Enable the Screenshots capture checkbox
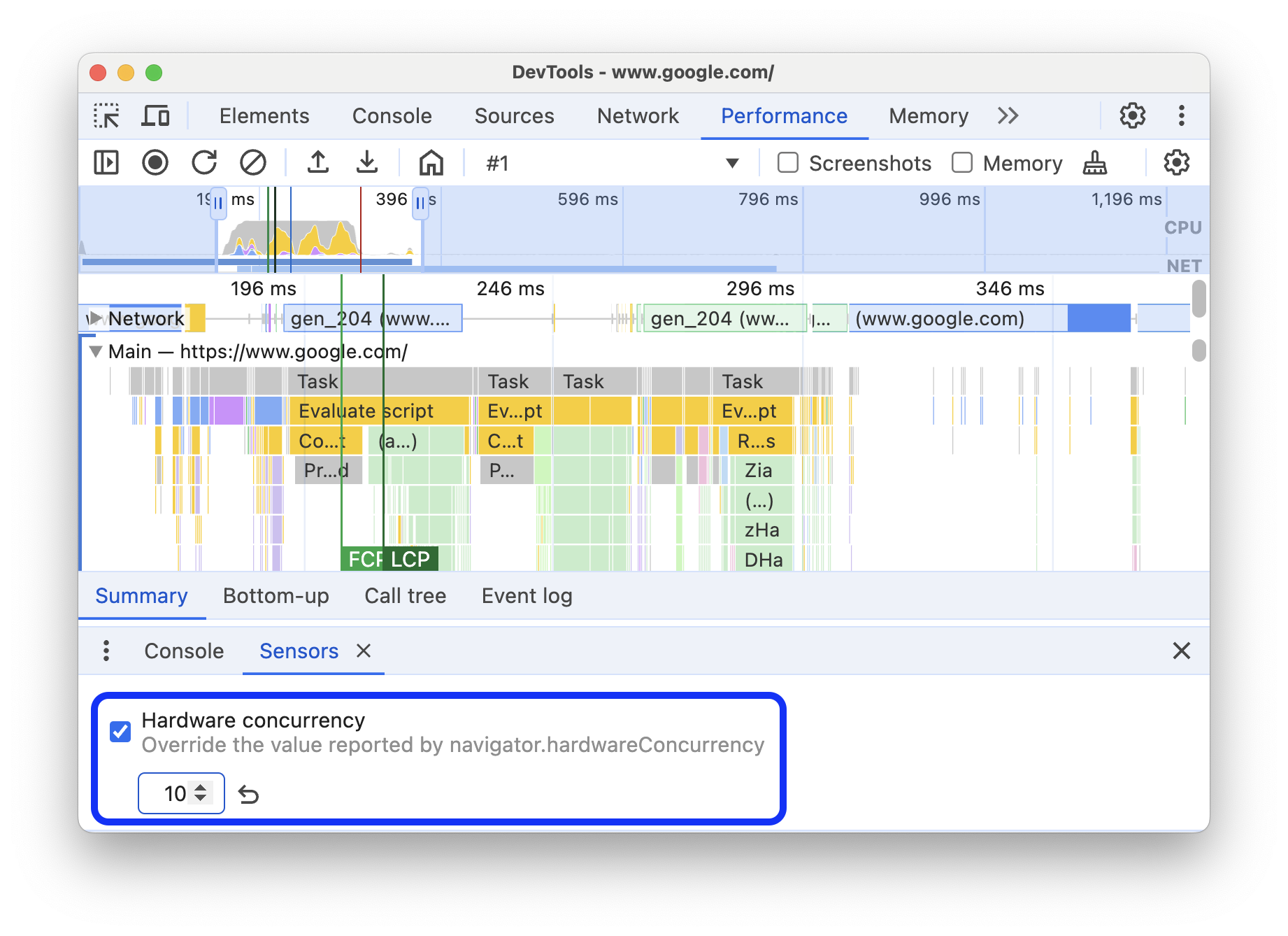 point(787,162)
